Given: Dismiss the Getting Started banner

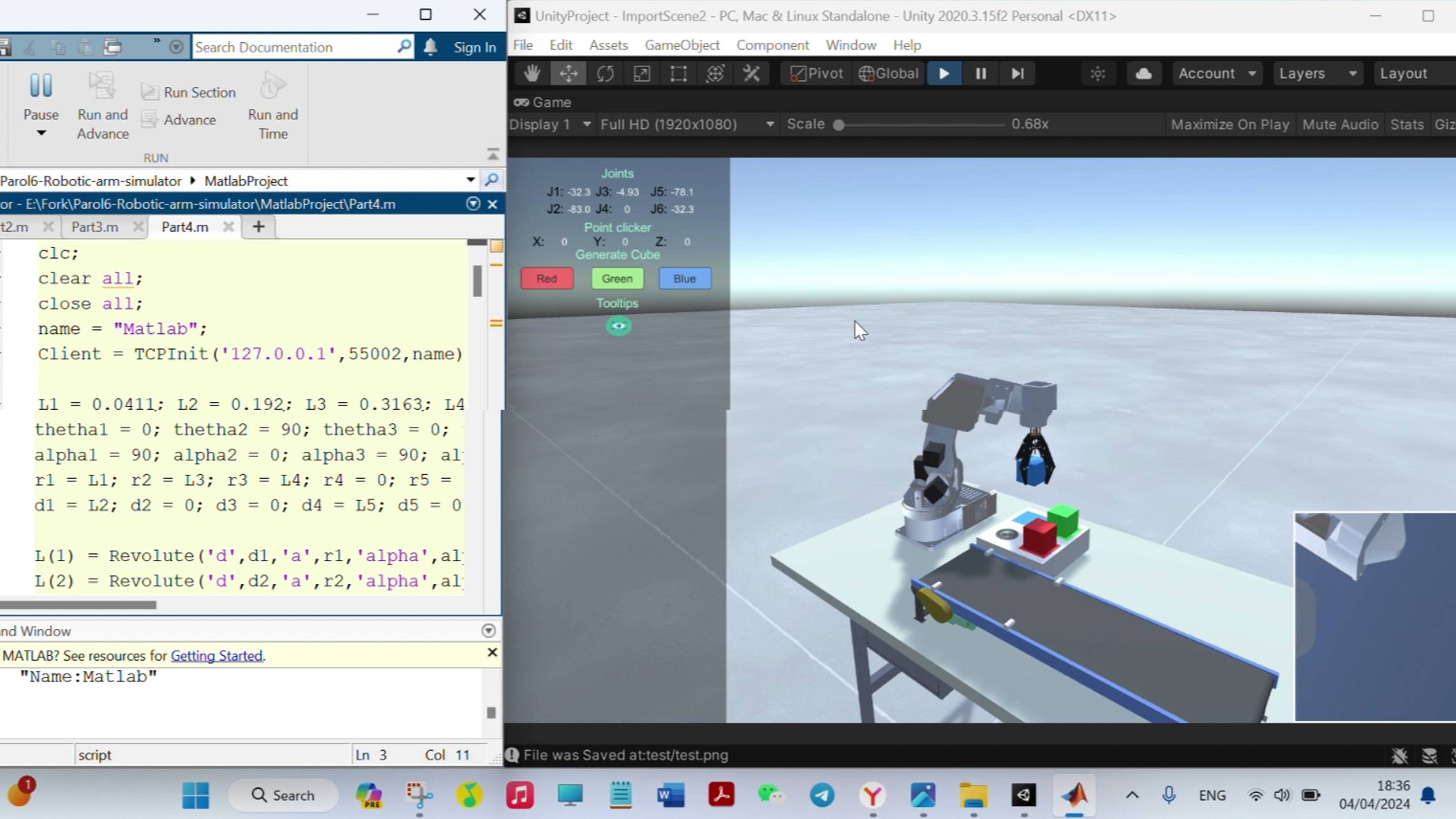Looking at the screenshot, I should 492,652.
